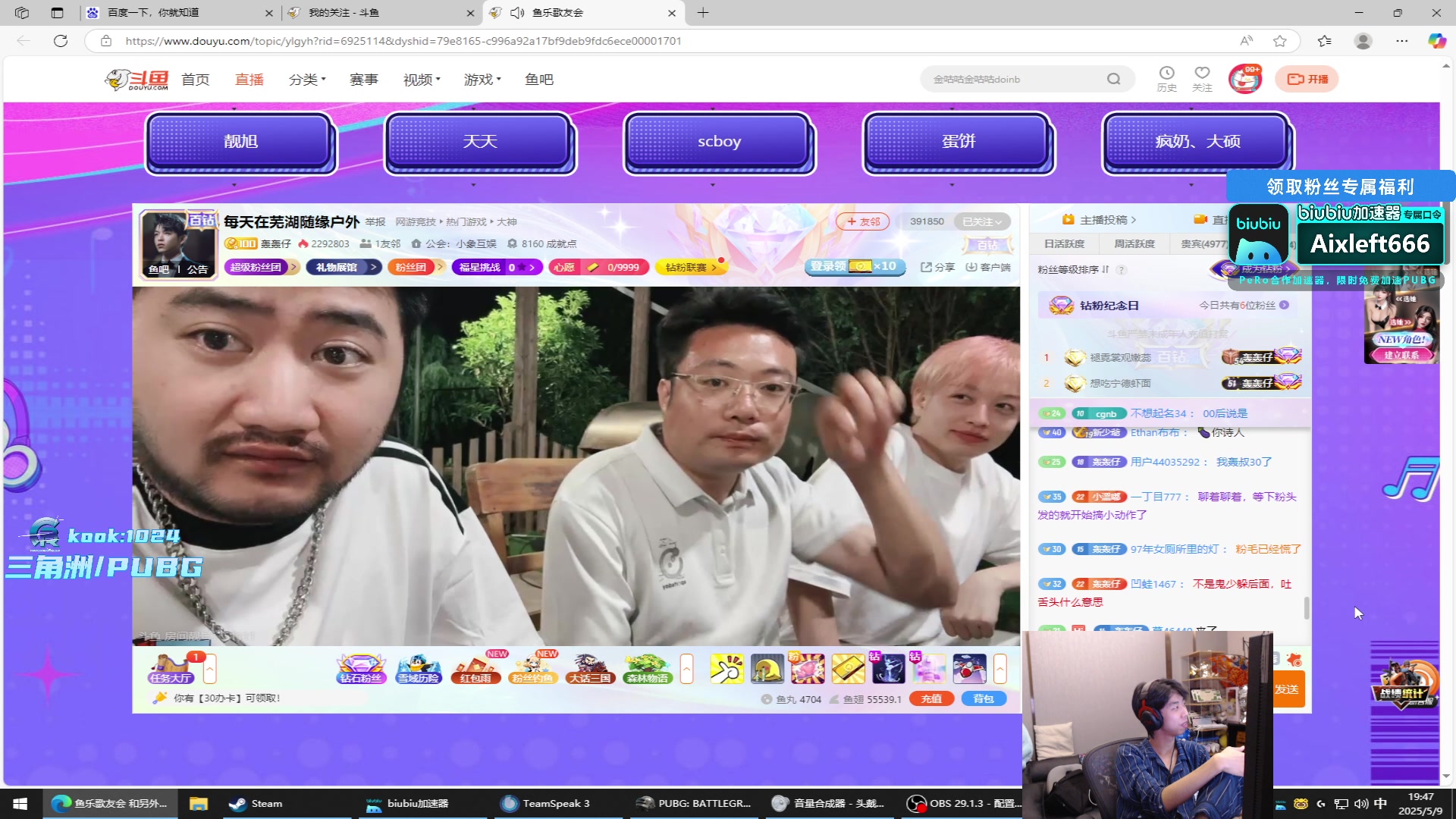Select 赛事 in navigation
Image resolution: width=1456 pixels, height=819 pixels.
[x=363, y=79]
